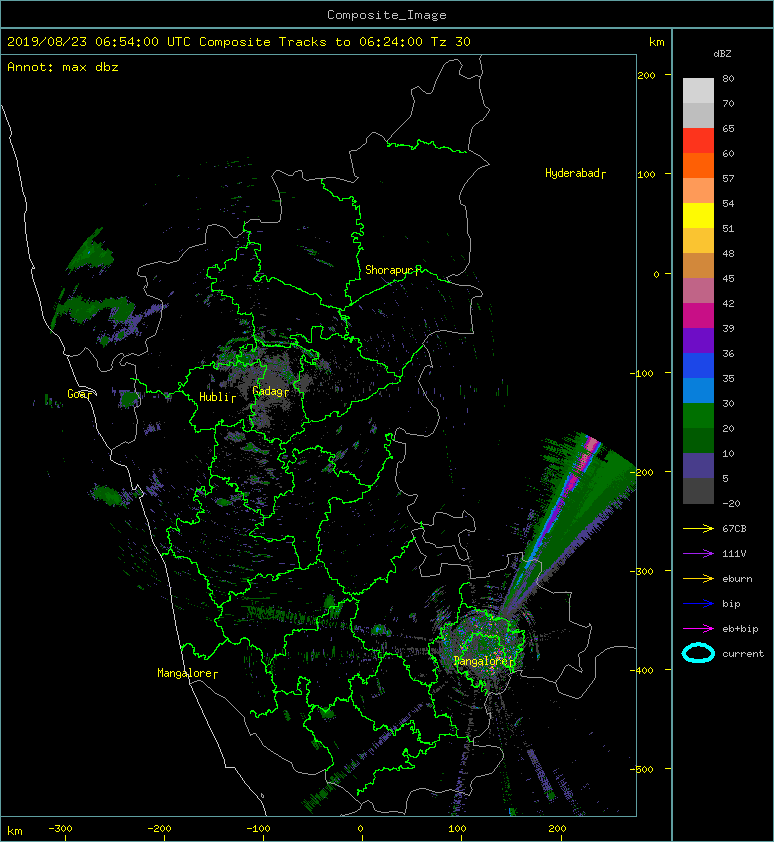Click the 'km' unit label at bottom left
This screenshot has height=842, width=774.
tap(15, 831)
